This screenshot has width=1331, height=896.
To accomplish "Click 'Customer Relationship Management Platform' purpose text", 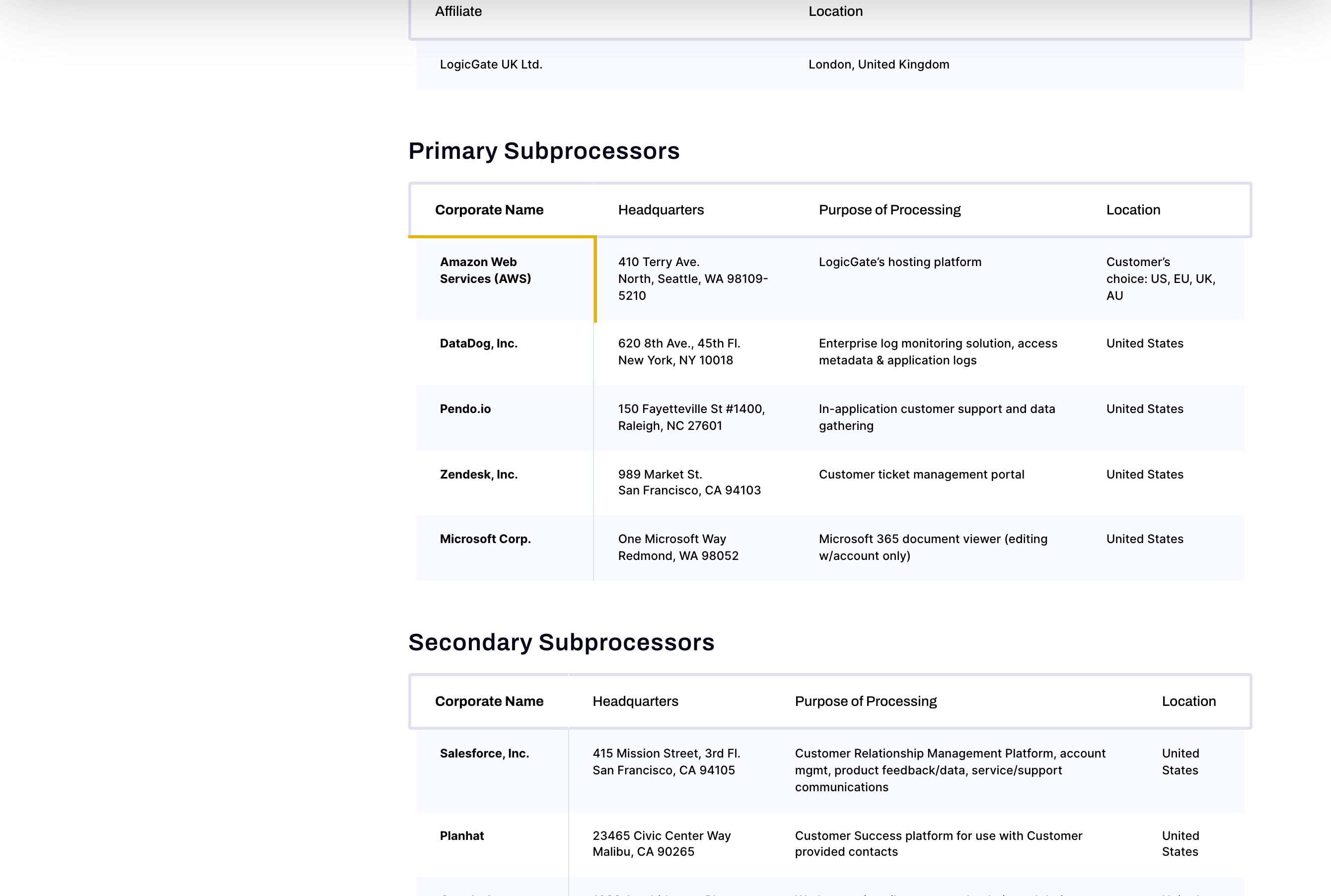I will (x=950, y=770).
